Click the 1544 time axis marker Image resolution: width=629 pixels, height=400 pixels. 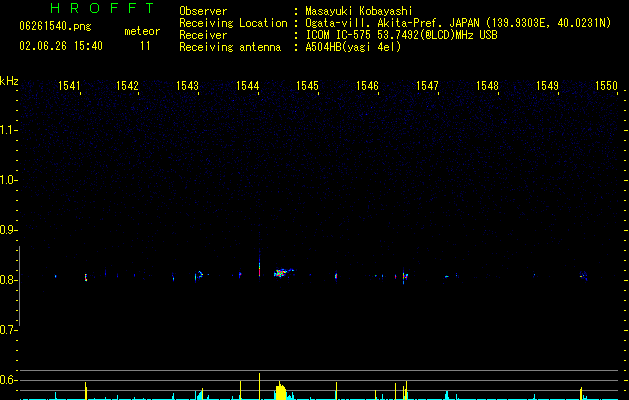click(248, 86)
